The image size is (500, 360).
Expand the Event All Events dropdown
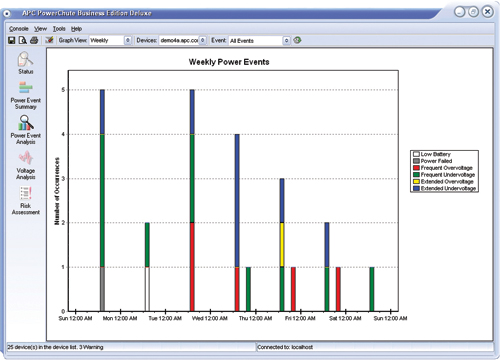pos(259,41)
